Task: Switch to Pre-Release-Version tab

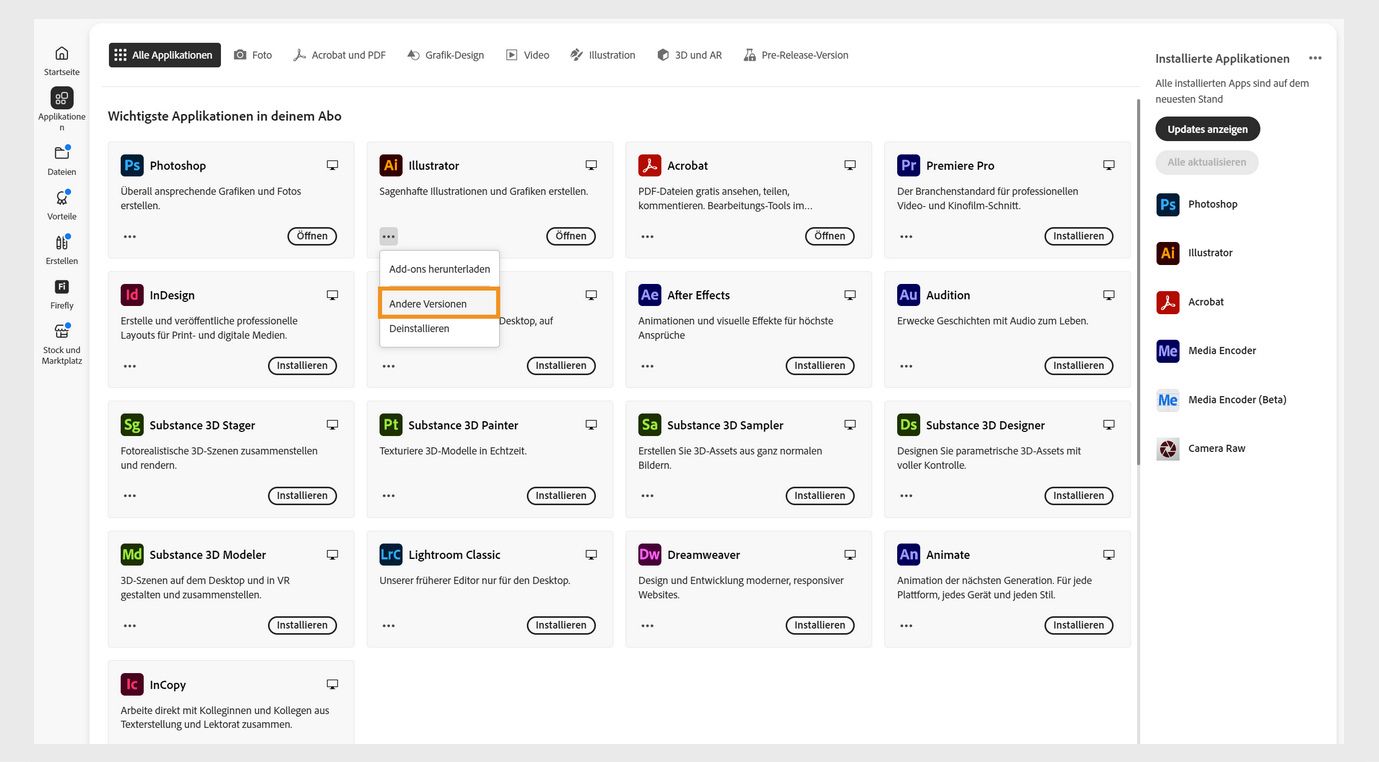Action: (796, 55)
